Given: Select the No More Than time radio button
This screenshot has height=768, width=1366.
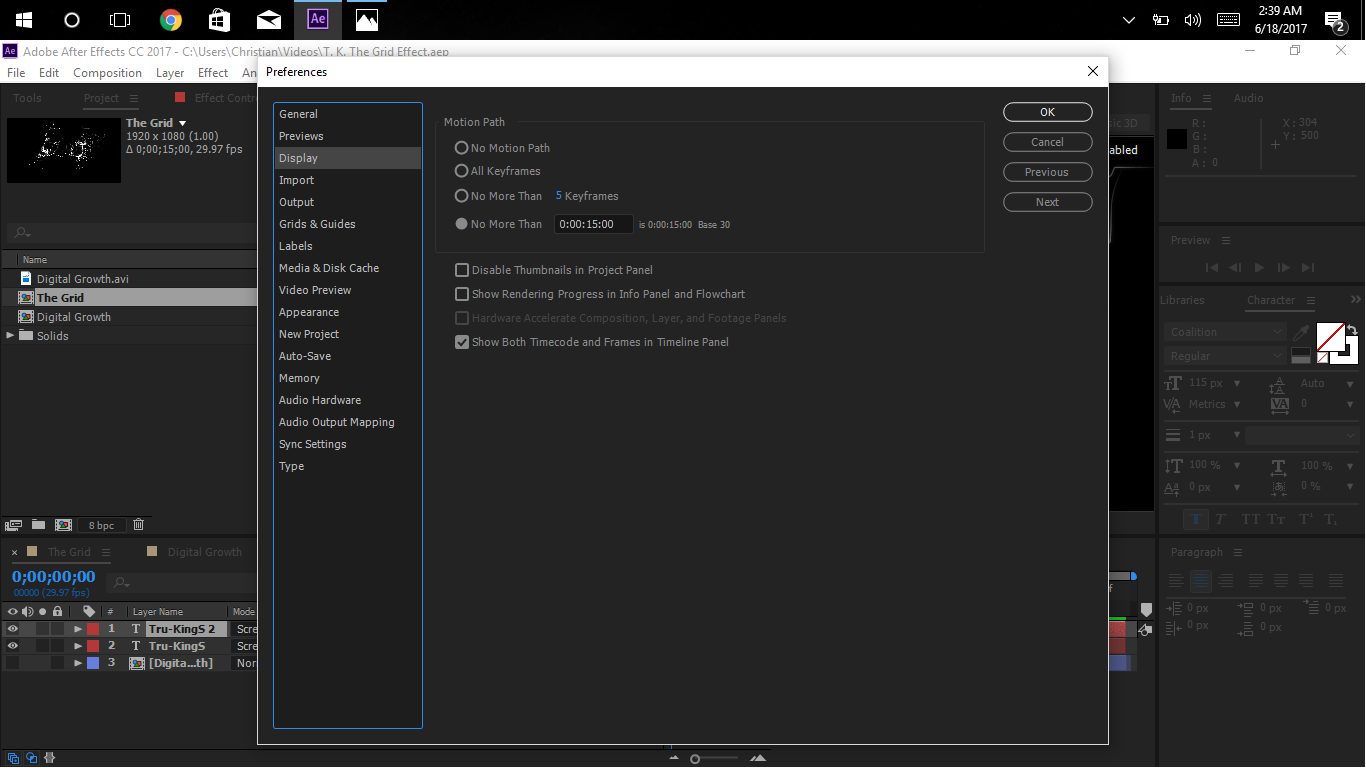Looking at the screenshot, I should [x=461, y=224].
